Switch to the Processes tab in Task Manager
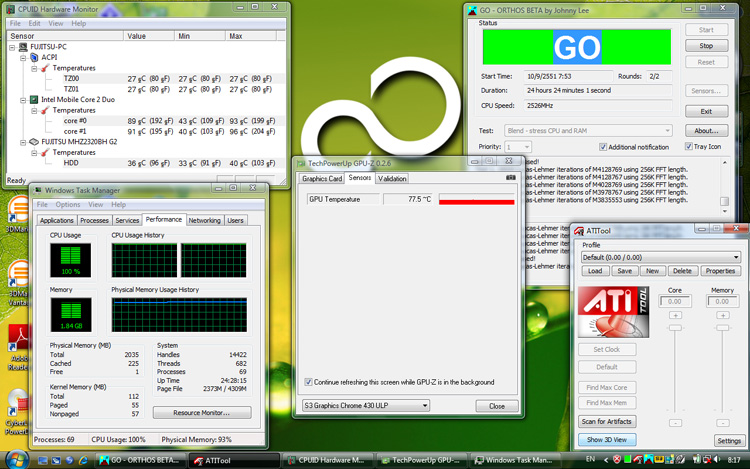750x469 pixels. pos(94,220)
